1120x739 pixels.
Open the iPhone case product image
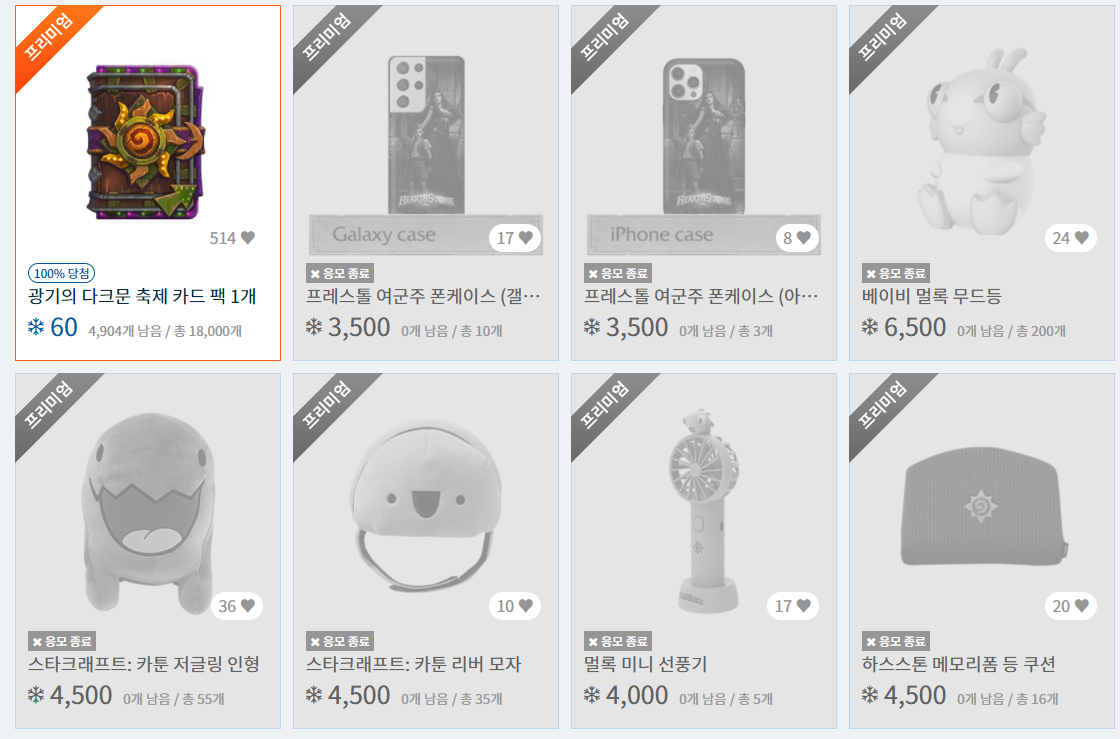coord(704,156)
